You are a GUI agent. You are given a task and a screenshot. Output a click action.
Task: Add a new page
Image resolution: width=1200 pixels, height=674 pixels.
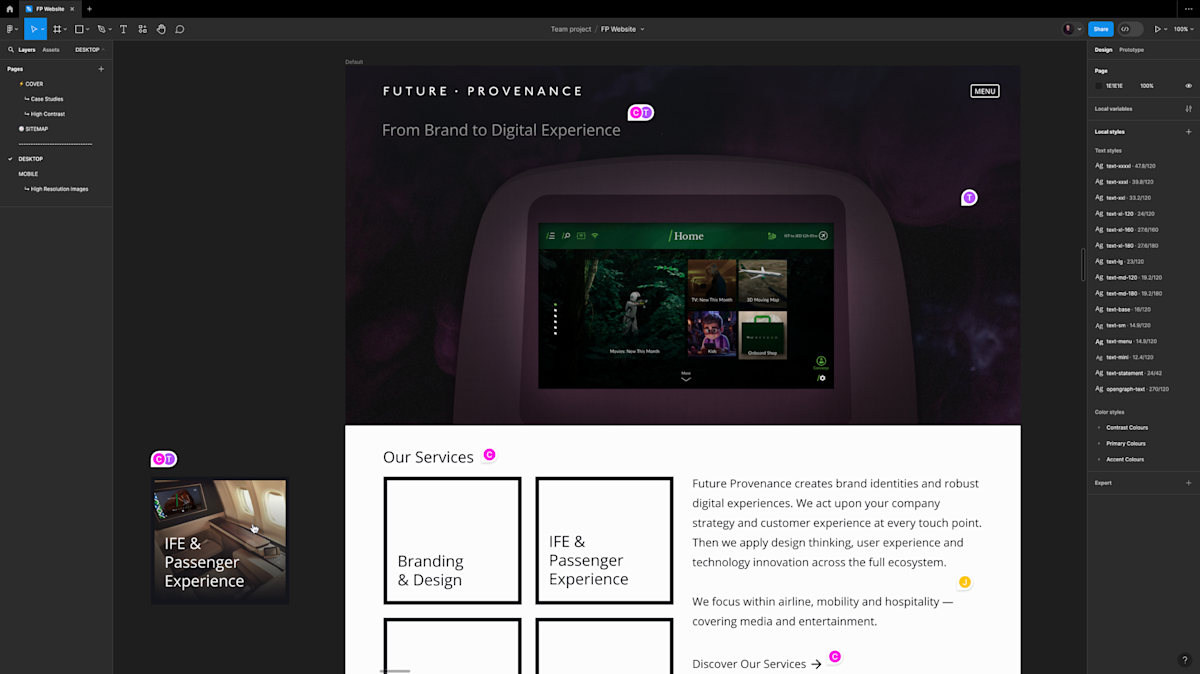[101, 69]
